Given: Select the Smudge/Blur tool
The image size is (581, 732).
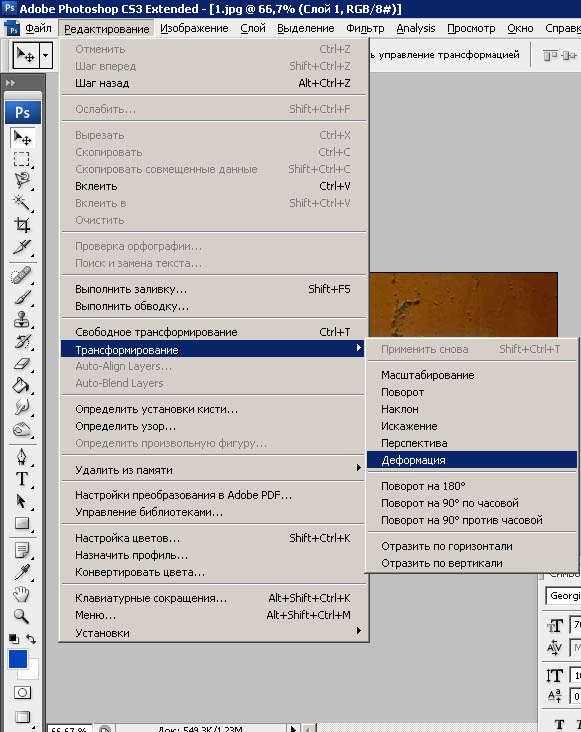Looking at the screenshot, I should click(22, 407).
